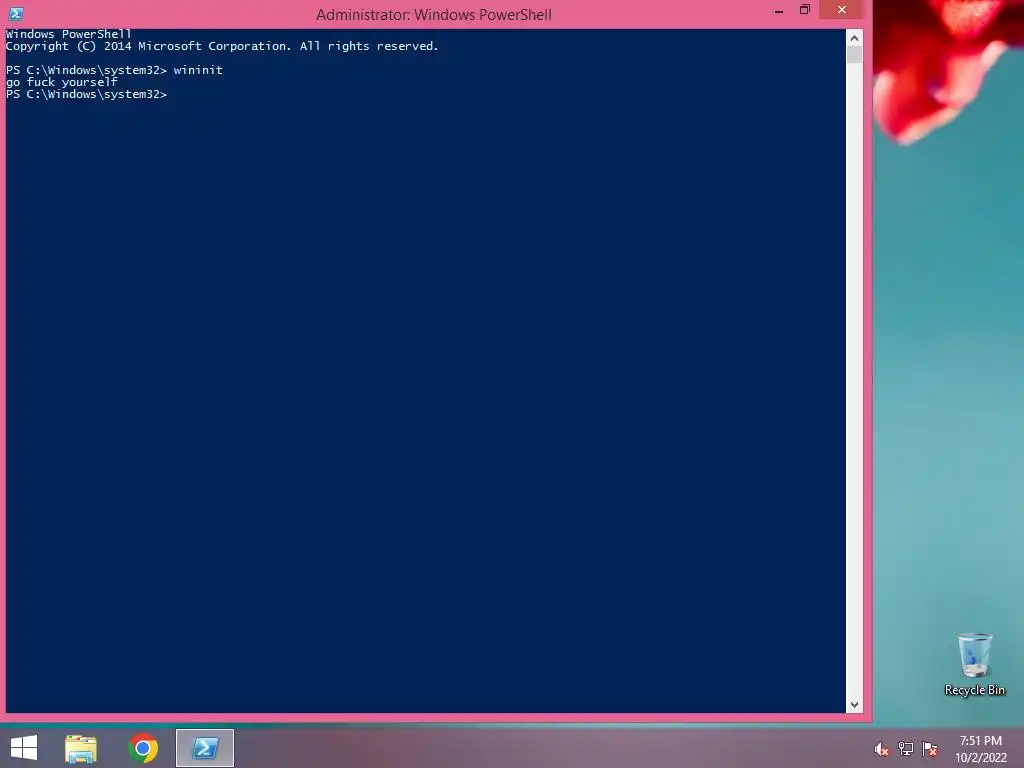This screenshot has width=1024, height=768.
Task: Click the PowerShell vertical scrollbar thumb
Action: tap(854, 55)
